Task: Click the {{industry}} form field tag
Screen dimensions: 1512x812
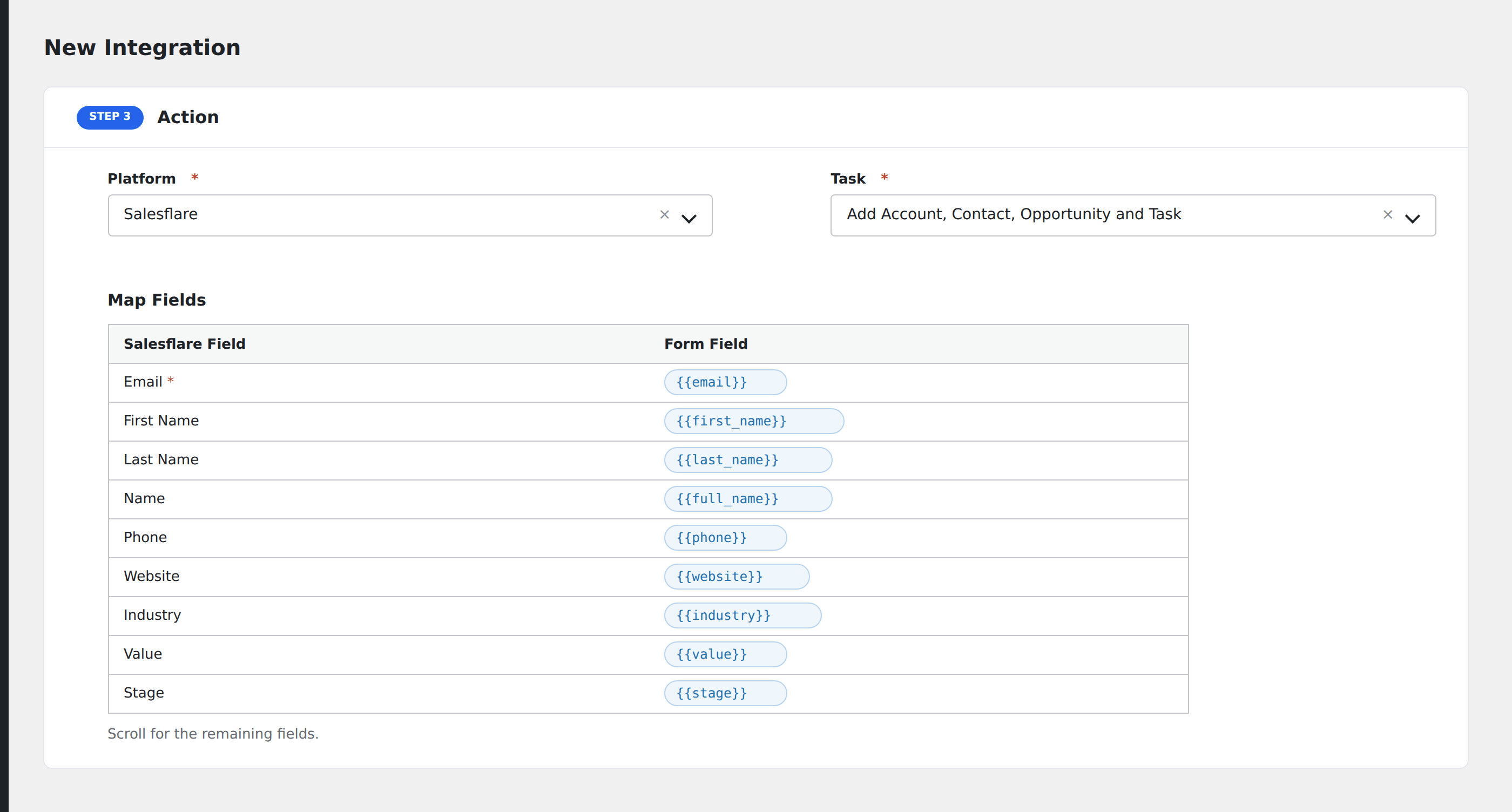Action: [x=742, y=615]
